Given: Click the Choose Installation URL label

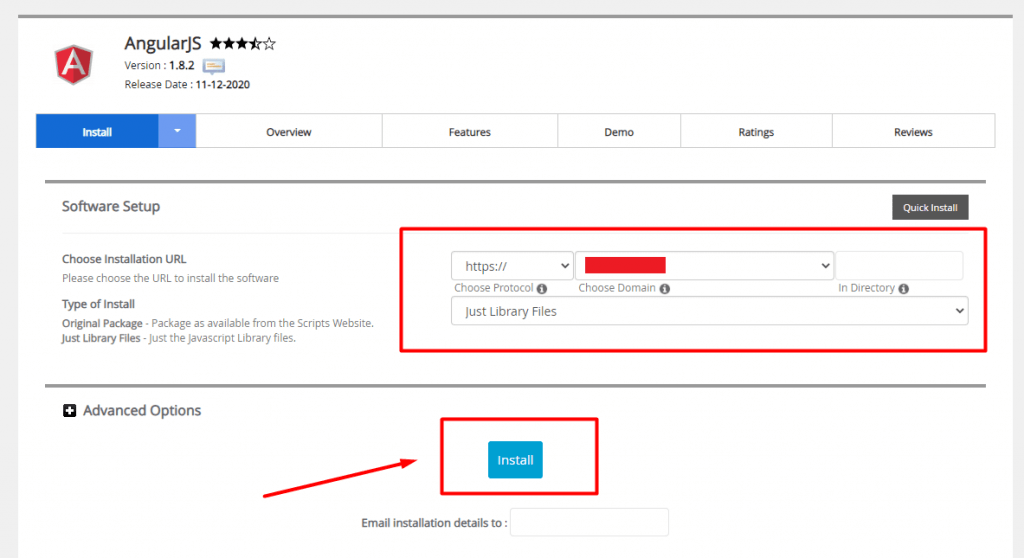Looking at the screenshot, I should pos(124,259).
